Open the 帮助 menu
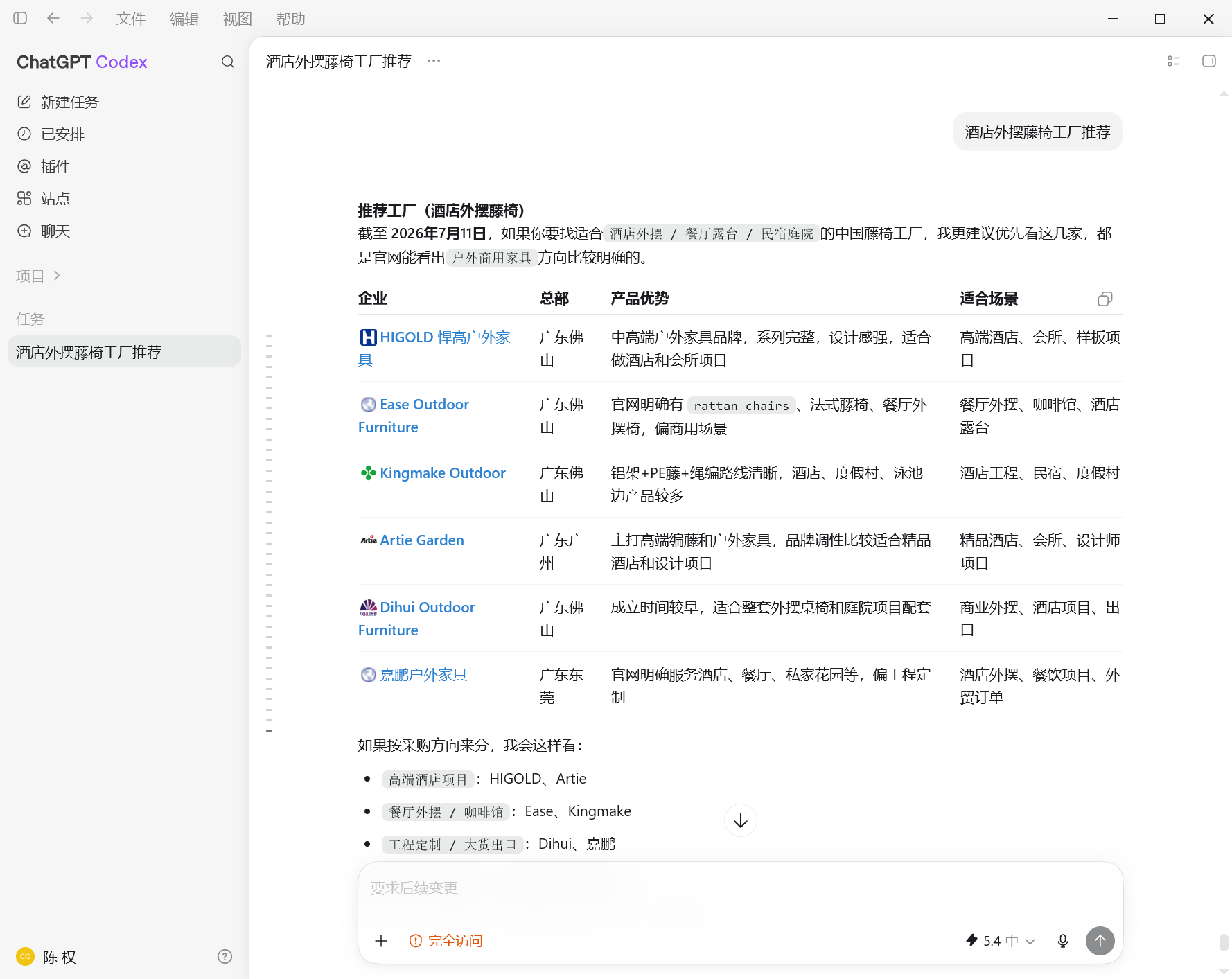 click(x=291, y=19)
